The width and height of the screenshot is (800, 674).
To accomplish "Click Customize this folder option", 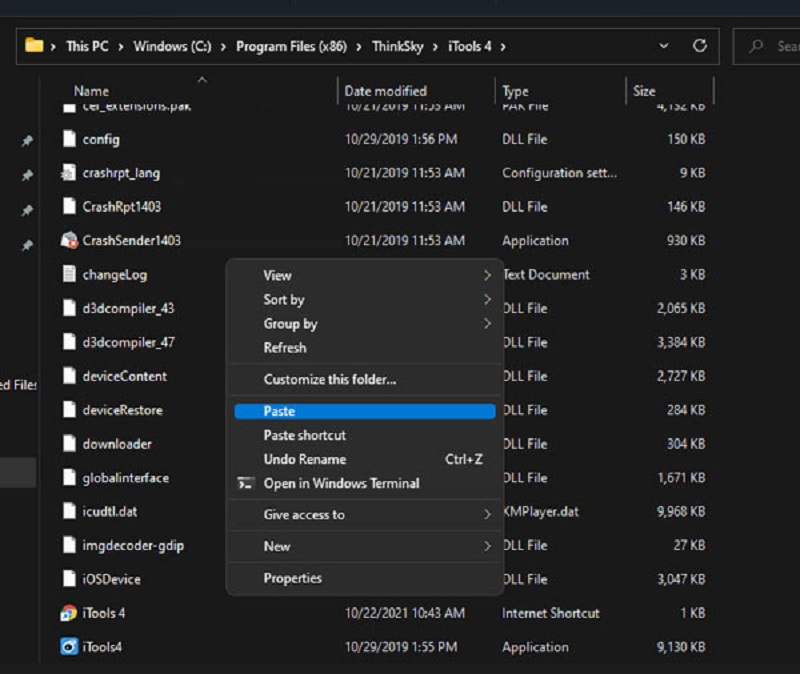I will point(330,379).
